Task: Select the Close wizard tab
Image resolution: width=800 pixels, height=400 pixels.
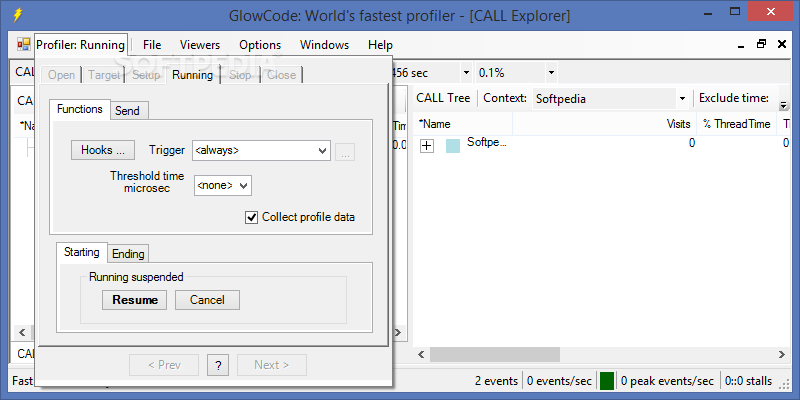Action: click(282, 75)
